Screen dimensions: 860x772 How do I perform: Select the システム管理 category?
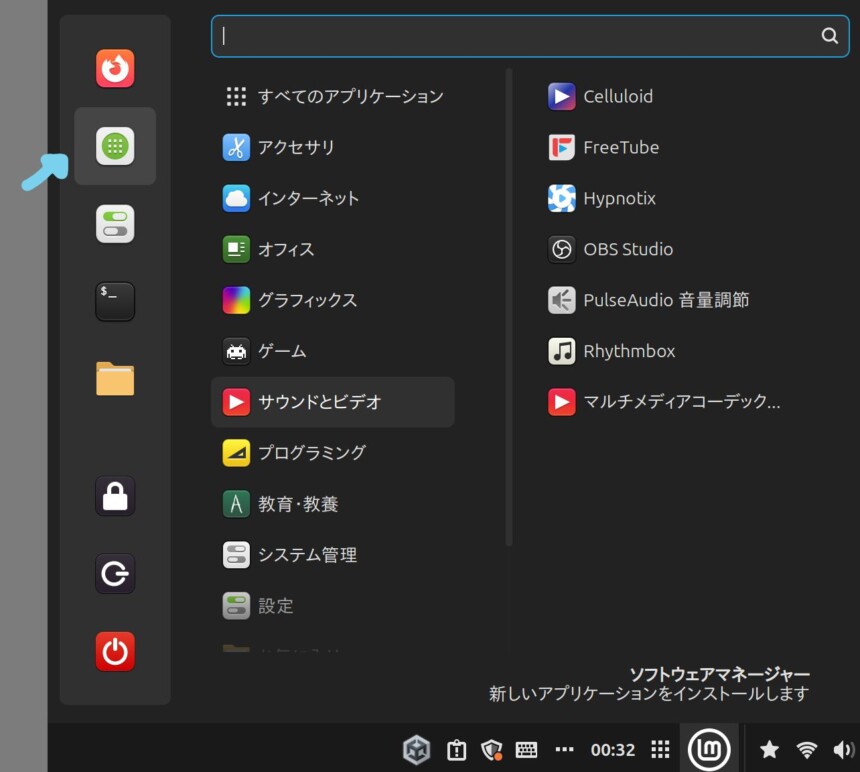tap(333, 555)
